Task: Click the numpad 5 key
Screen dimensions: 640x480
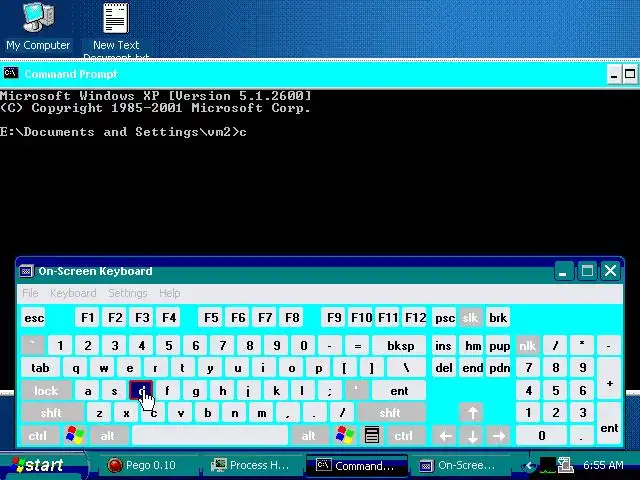Action: [555, 391]
